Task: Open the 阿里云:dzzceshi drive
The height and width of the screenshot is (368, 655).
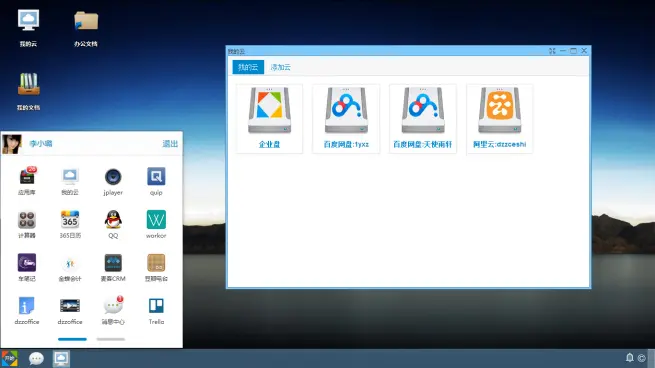Action: [500, 119]
